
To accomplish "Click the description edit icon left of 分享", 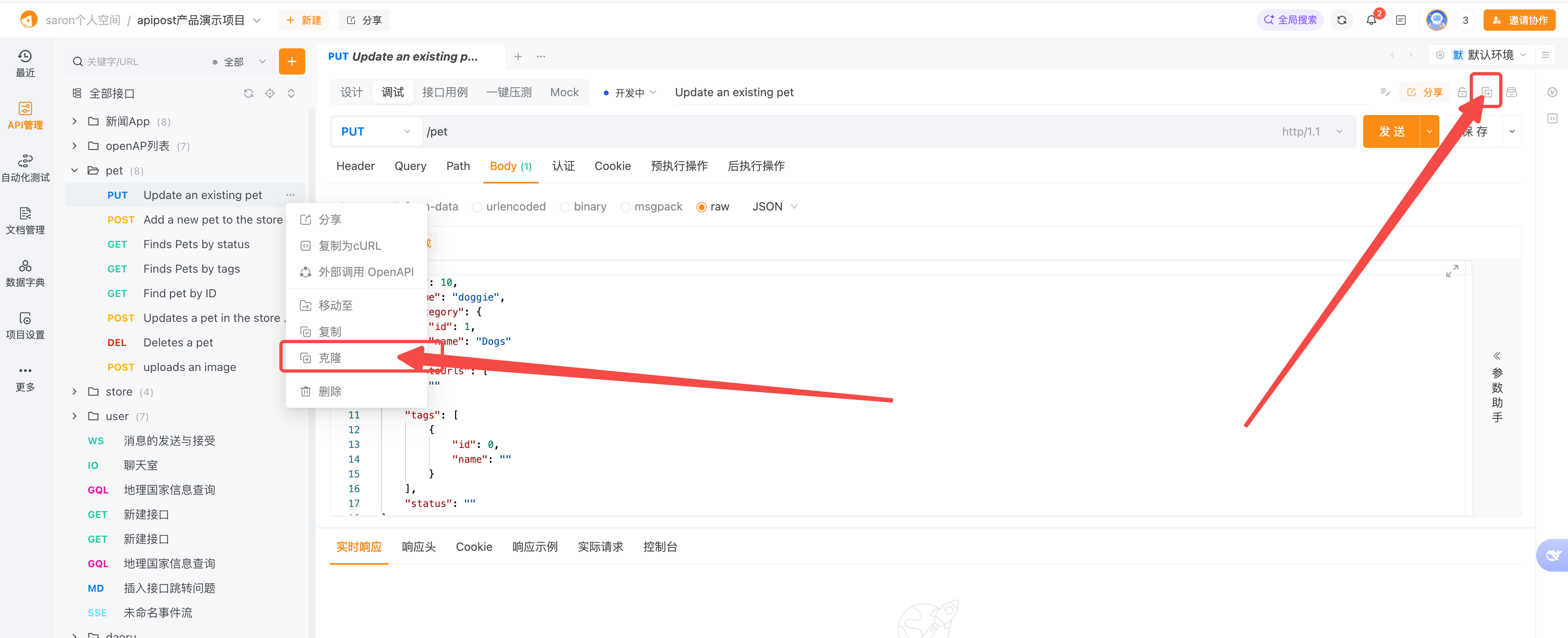I will coord(1385,92).
